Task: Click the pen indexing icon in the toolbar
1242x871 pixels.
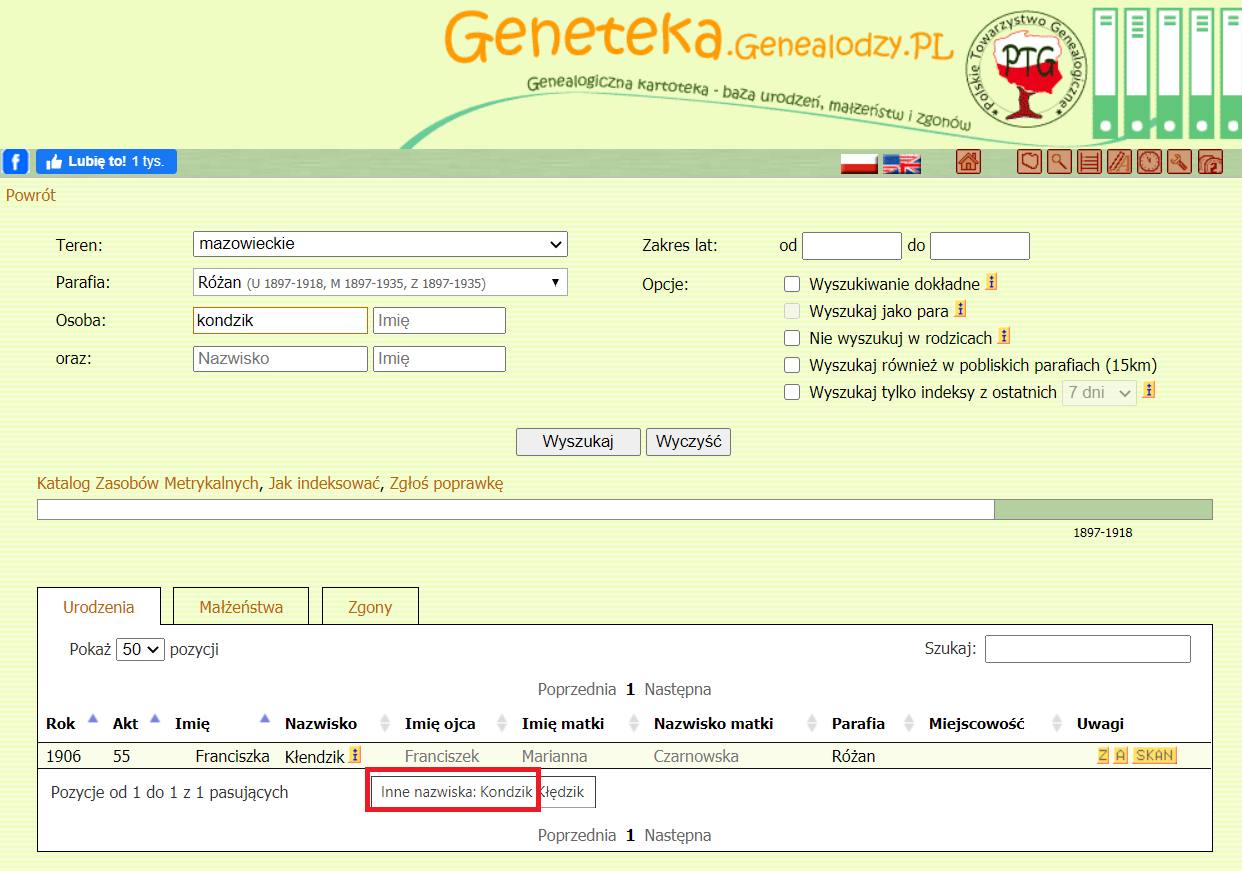Action: click(x=1119, y=161)
